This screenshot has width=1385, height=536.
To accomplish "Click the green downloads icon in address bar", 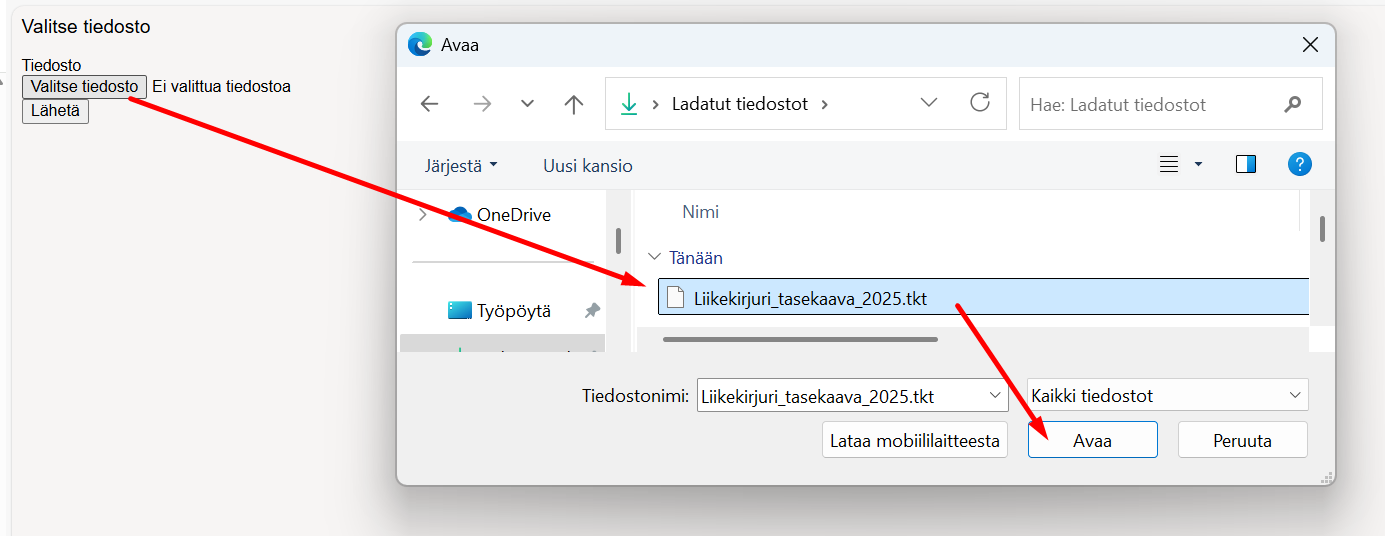I will [629, 104].
